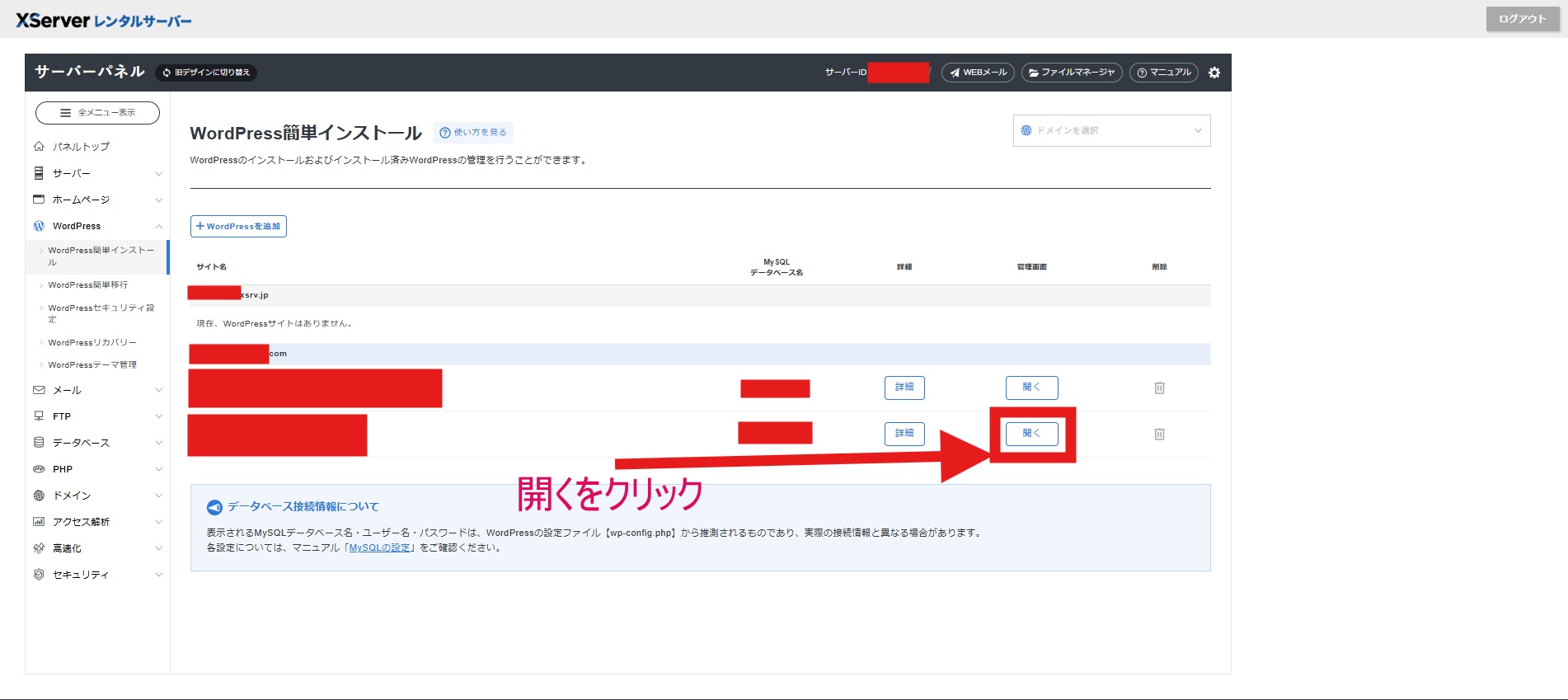Image resolution: width=1568 pixels, height=700 pixels.
Task: Open the MySQLの設定 manual link
Action: coord(379,547)
